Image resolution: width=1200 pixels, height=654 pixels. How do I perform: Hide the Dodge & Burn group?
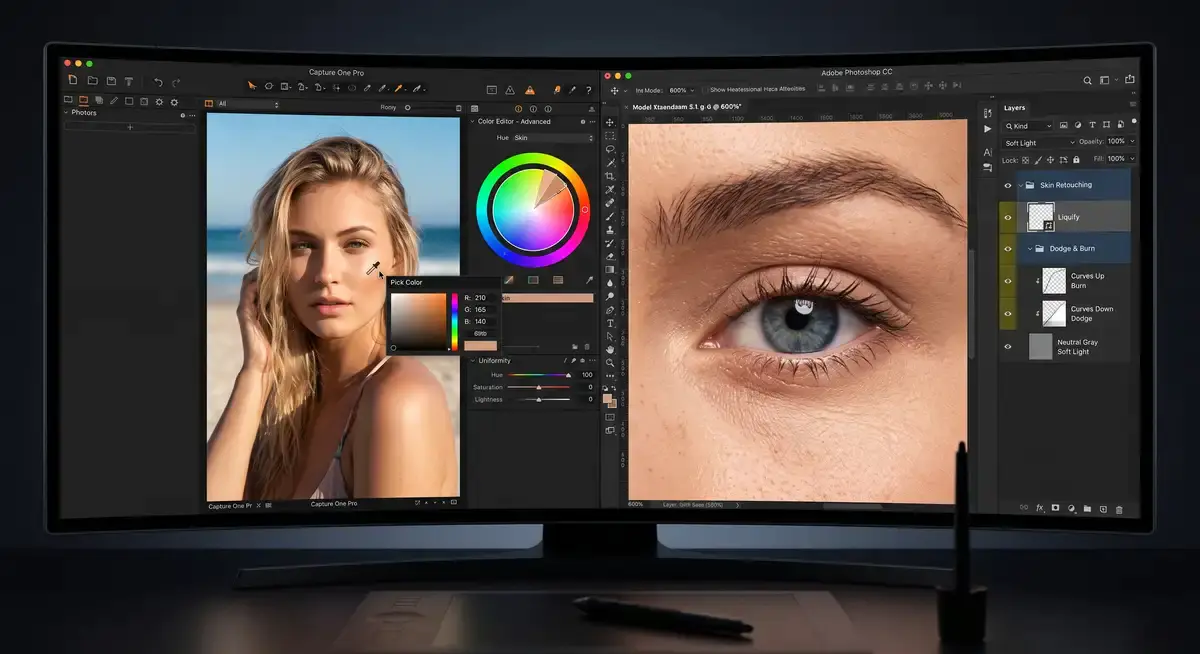(1007, 248)
